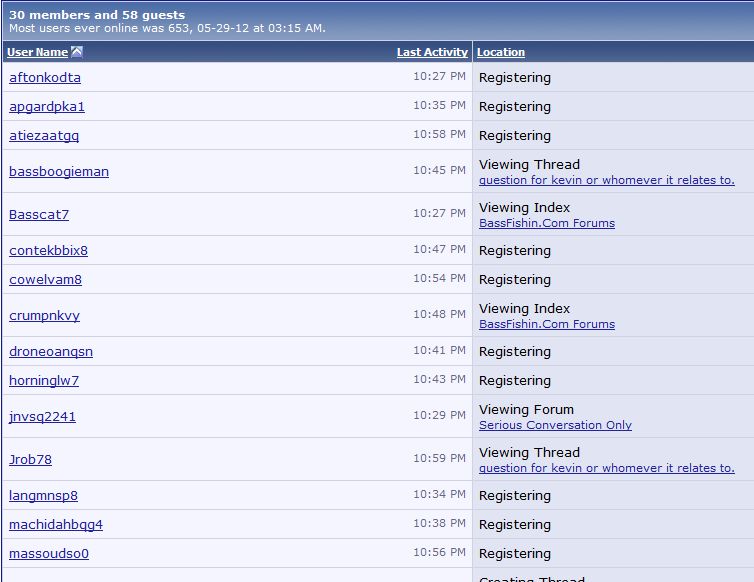The image size is (754, 582).
Task: Open contekbbix8 profile
Action: click(48, 251)
